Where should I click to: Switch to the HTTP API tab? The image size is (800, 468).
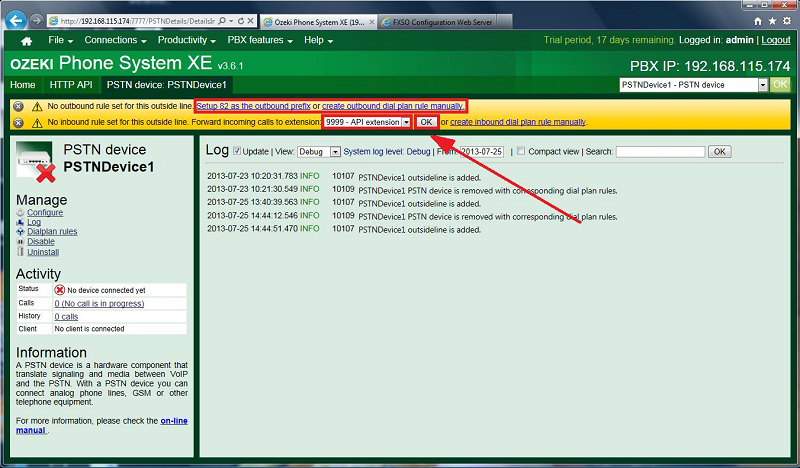pyautogui.click(x=70, y=85)
